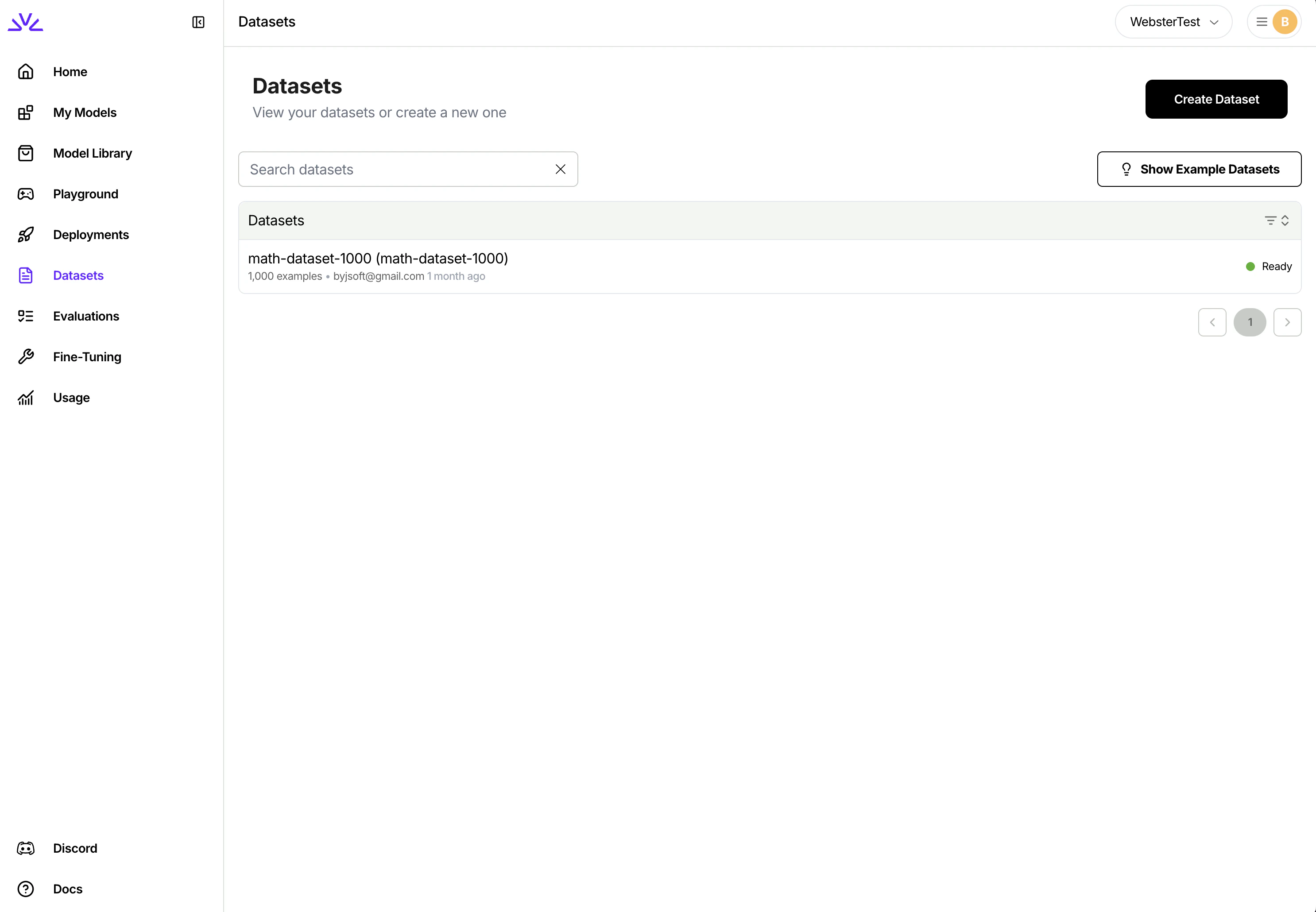
Task: Click the Fine-Tuning wrench icon
Action: 26,356
